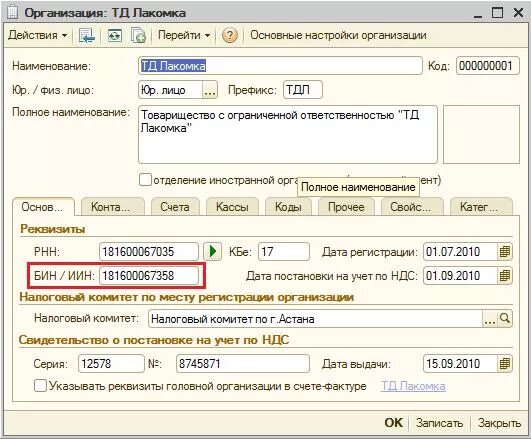Viewport: 531px width, 439px height.
Task: Click Код field 000000001
Action: pos(488,66)
